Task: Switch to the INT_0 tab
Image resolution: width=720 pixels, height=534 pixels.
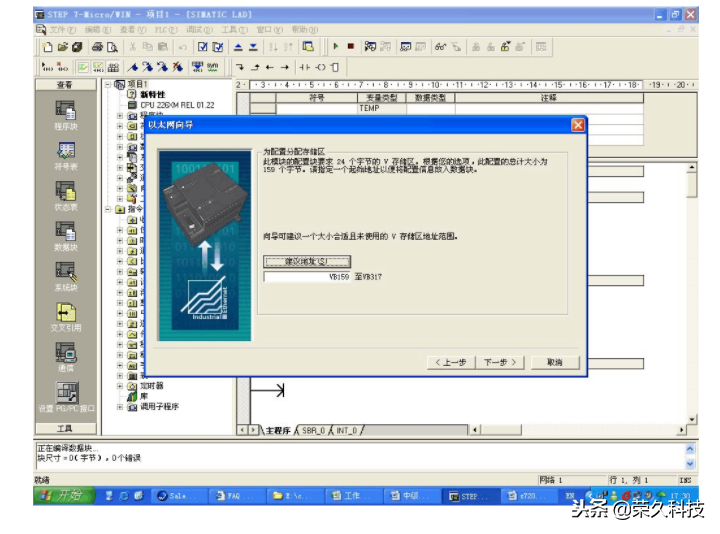Action: tap(346, 430)
